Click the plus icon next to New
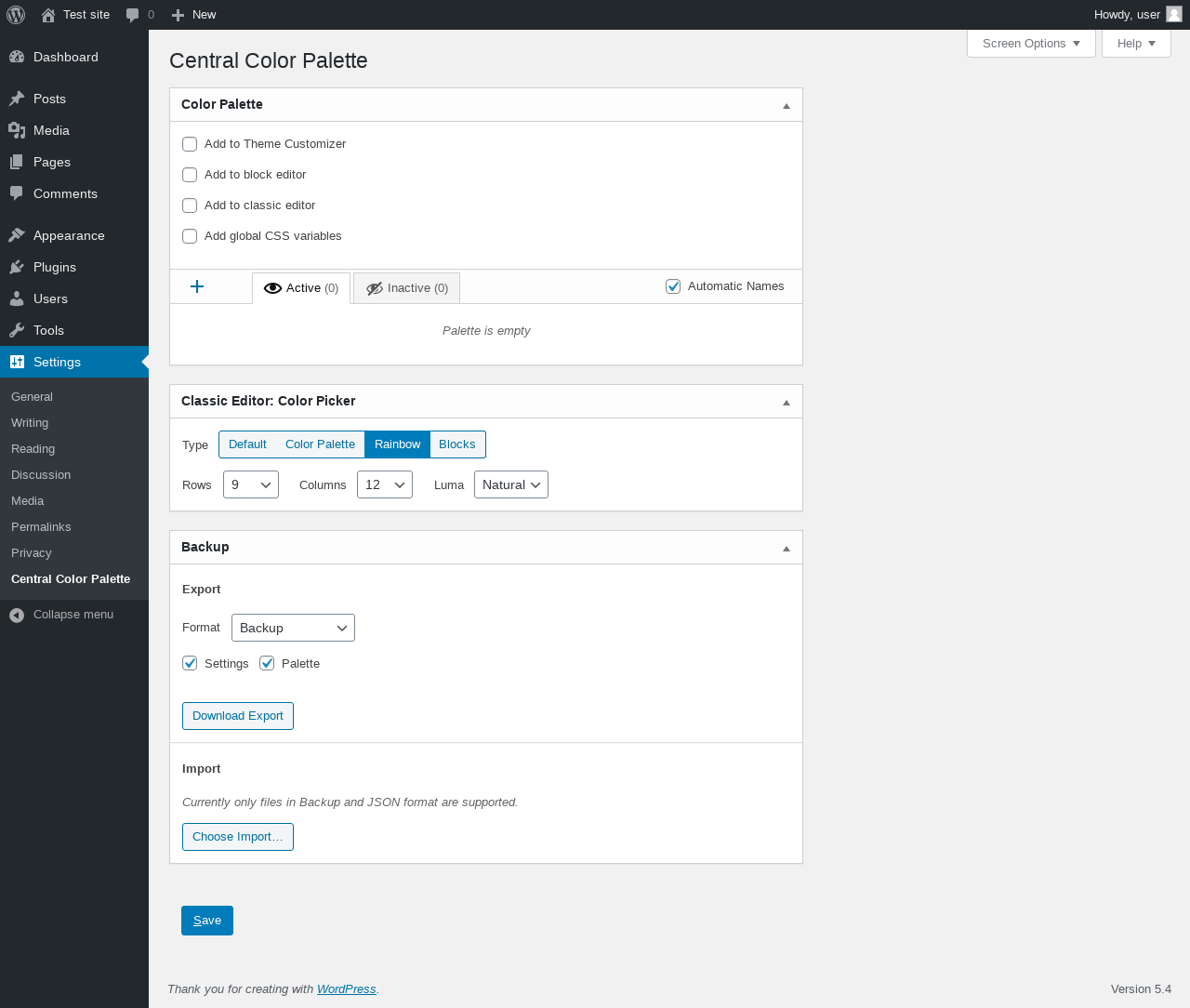The height and width of the screenshot is (1008, 1190). click(178, 15)
